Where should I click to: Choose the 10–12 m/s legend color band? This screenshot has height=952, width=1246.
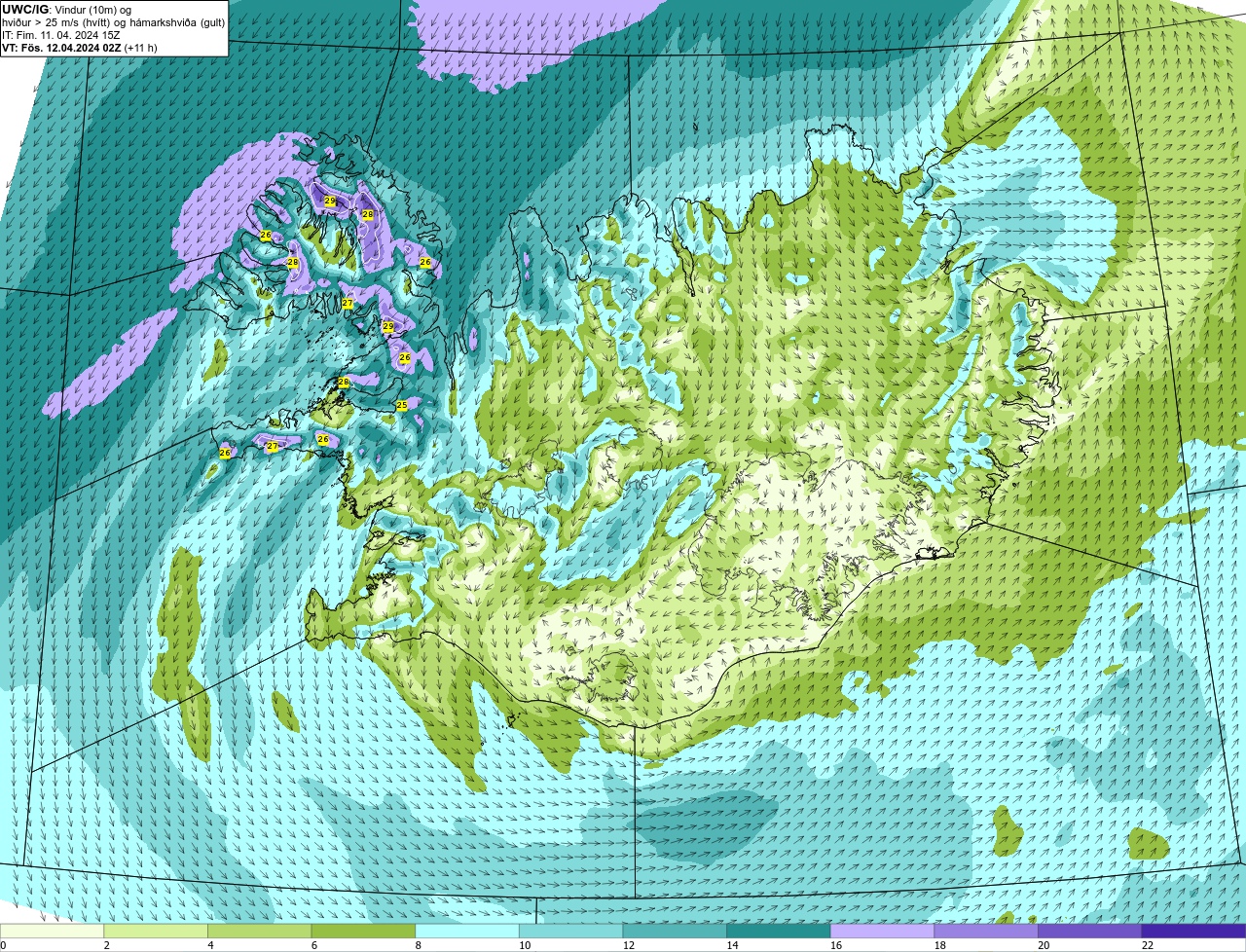click(570, 931)
